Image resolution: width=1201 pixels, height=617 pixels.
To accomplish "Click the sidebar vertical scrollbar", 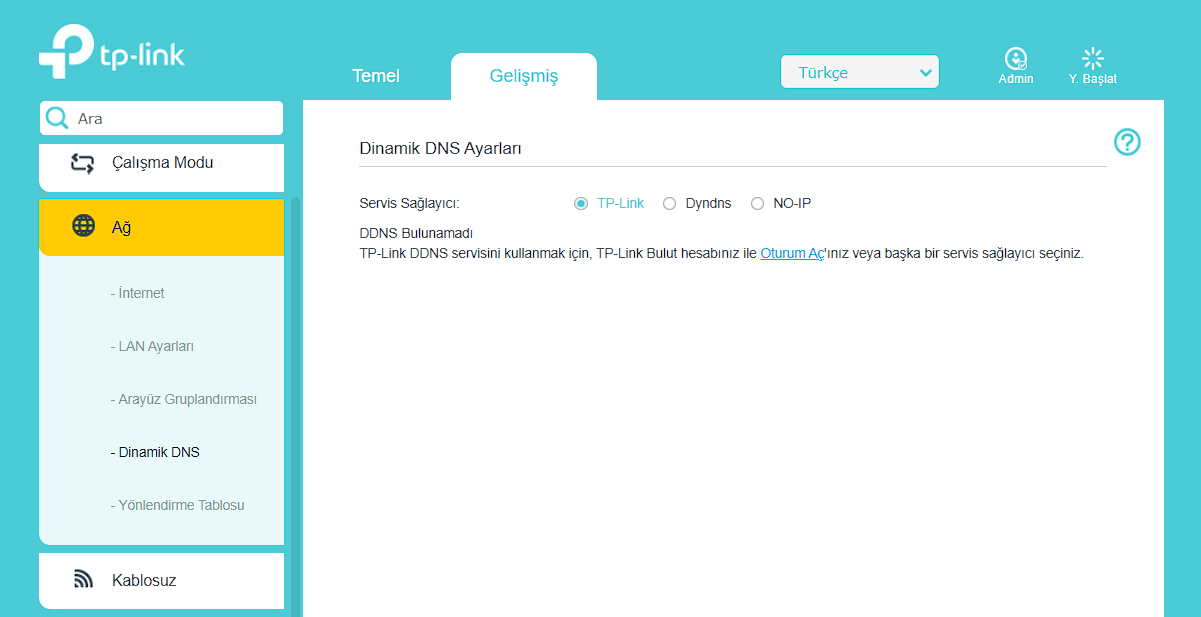I will pyautogui.click(x=295, y=405).
